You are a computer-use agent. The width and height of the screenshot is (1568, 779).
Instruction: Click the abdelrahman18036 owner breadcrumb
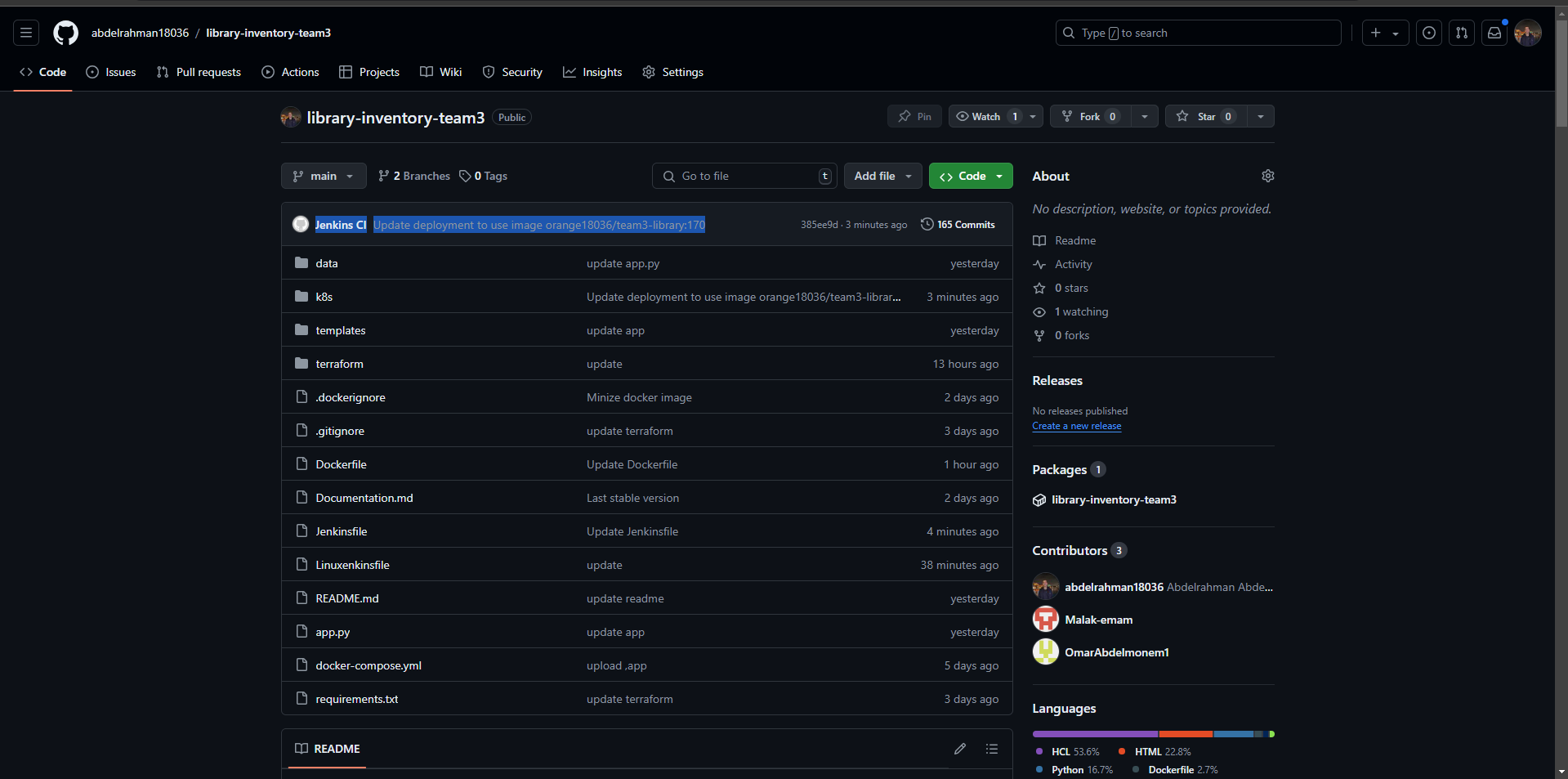[x=140, y=33]
